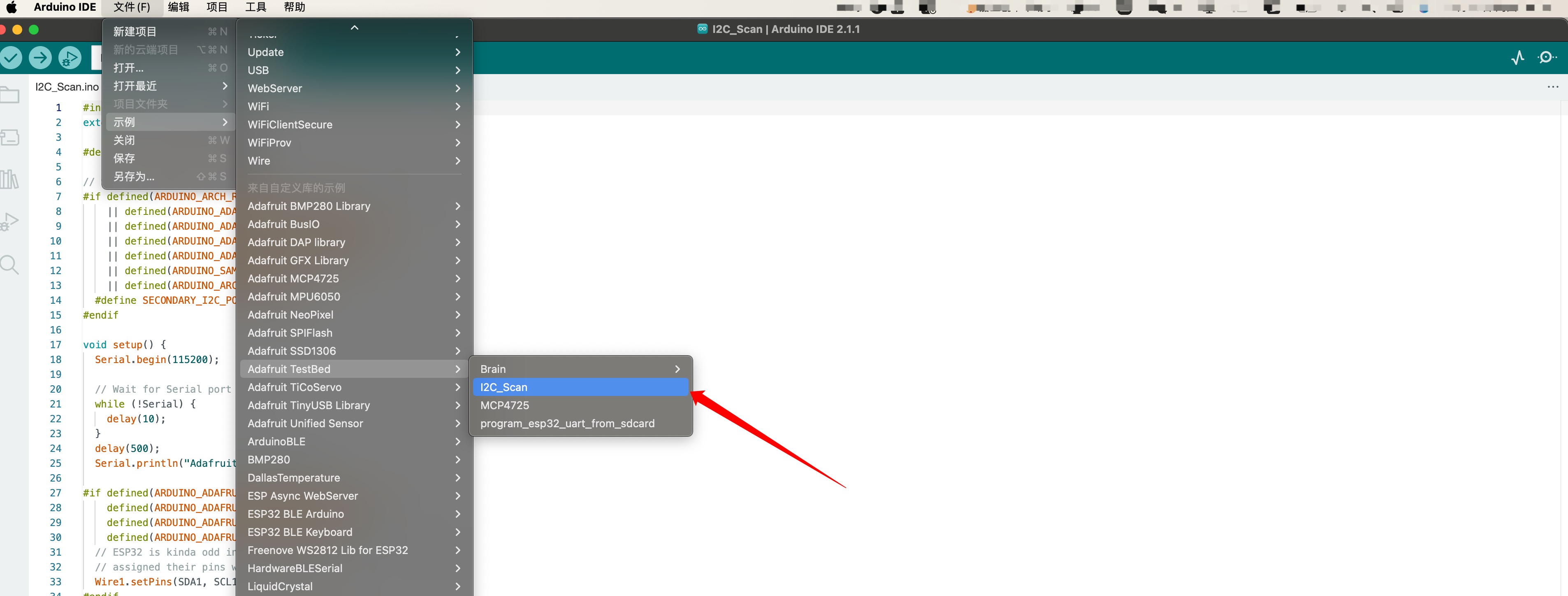This screenshot has height=596, width=1568.
Task: Choose 另存为... from the file menu
Action: 170,177
